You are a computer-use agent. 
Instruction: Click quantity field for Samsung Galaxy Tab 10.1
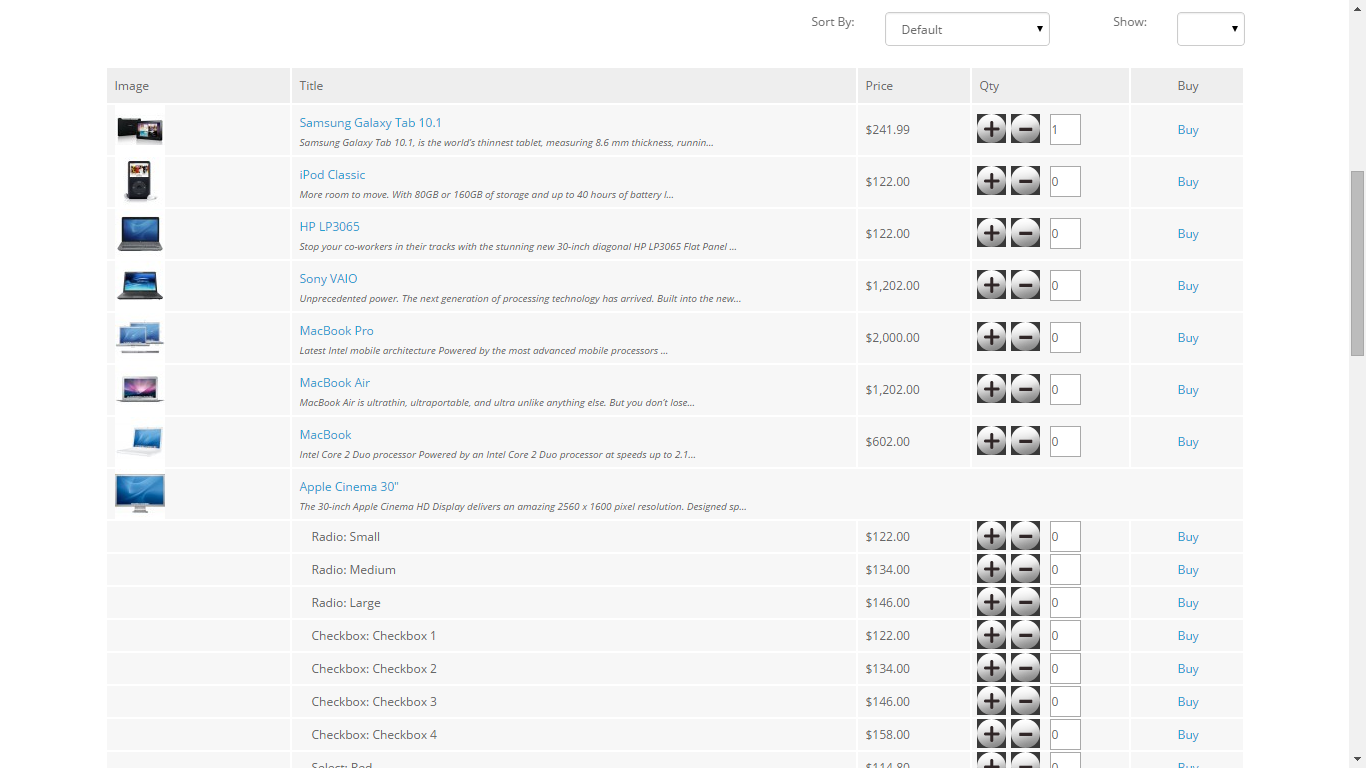point(1065,129)
